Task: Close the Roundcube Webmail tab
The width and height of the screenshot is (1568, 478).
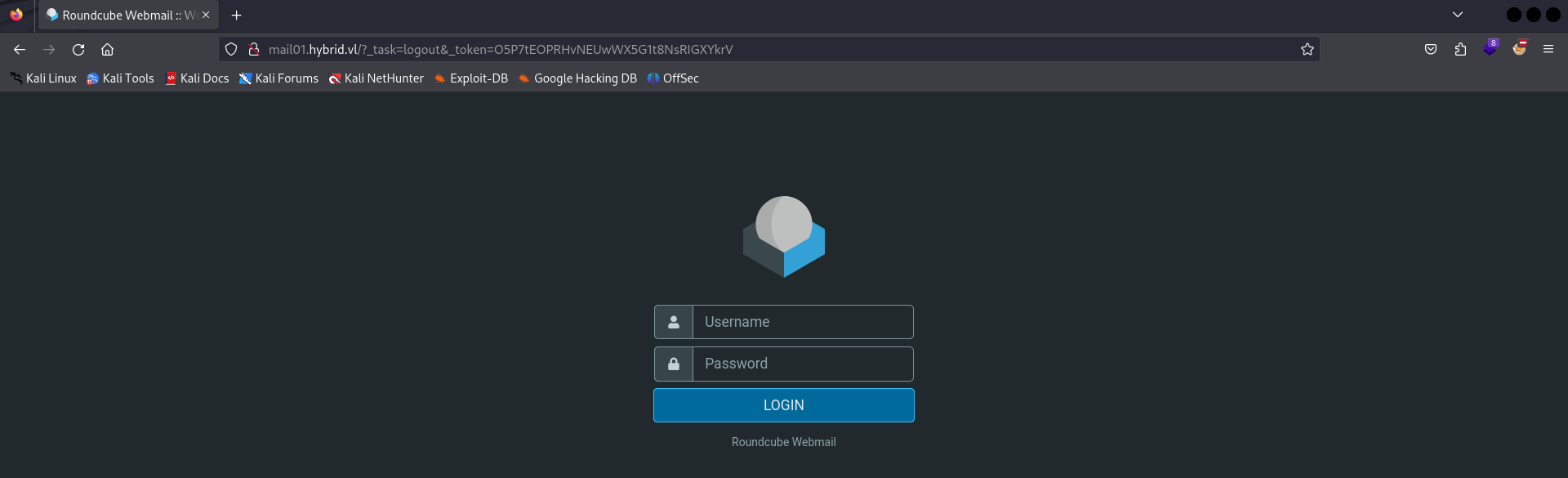Action: pyautogui.click(x=206, y=16)
